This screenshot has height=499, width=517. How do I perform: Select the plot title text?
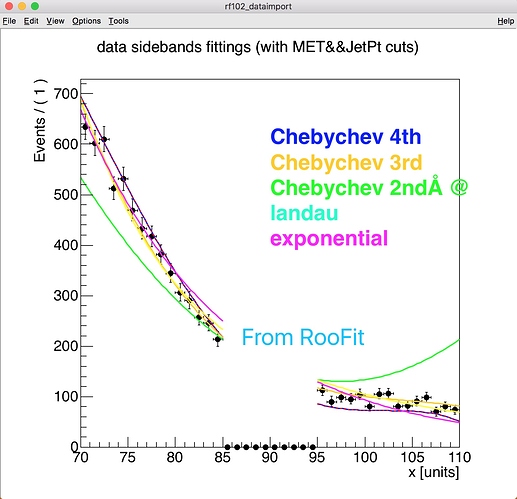pos(258,47)
